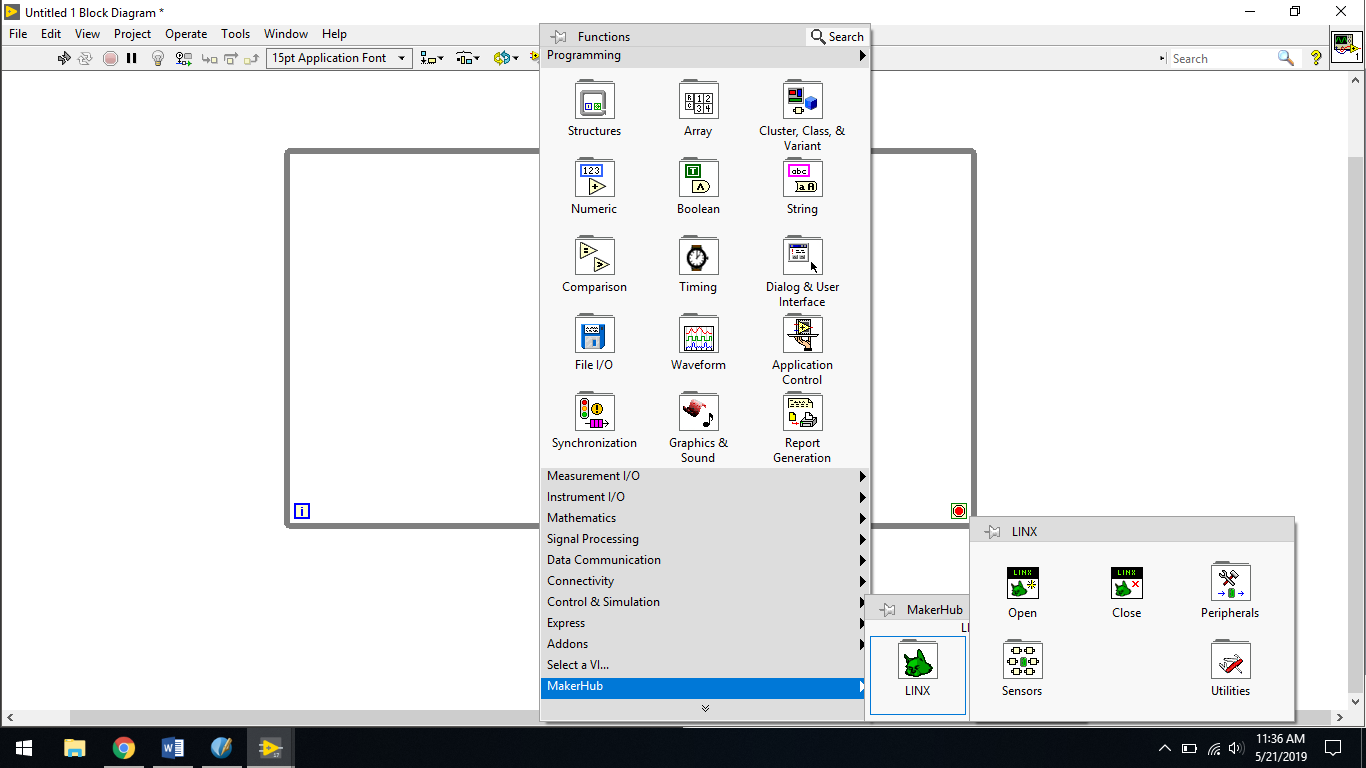The width and height of the screenshot is (1366, 768).
Task: Open the File menu
Action: click(18, 34)
